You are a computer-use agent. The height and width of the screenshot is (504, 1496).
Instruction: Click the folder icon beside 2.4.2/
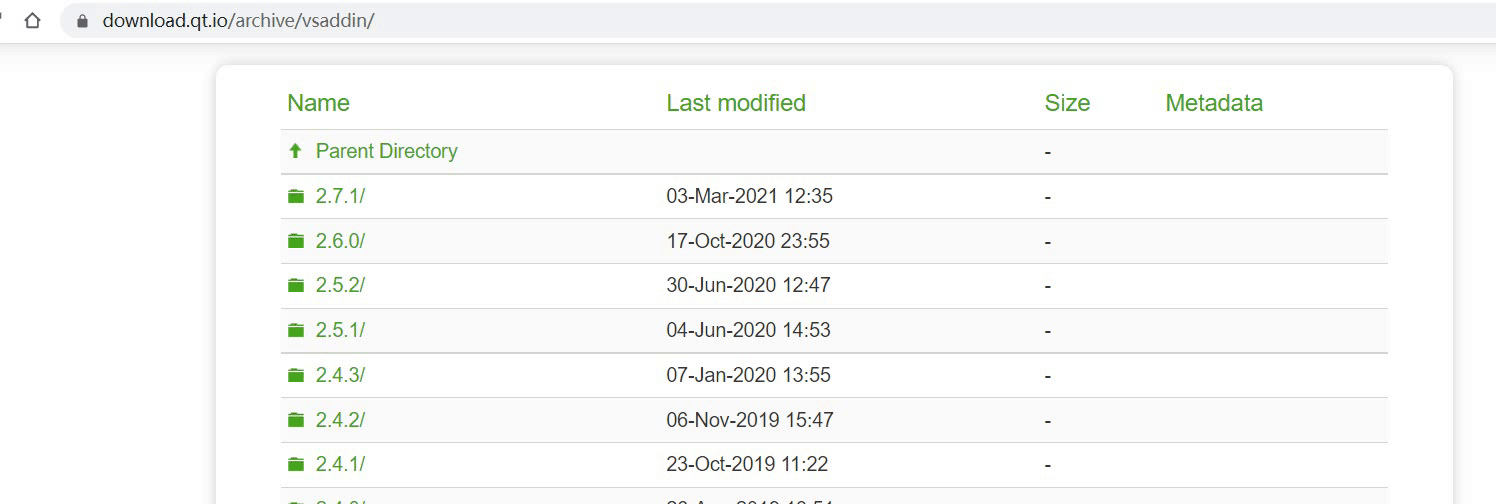point(296,420)
